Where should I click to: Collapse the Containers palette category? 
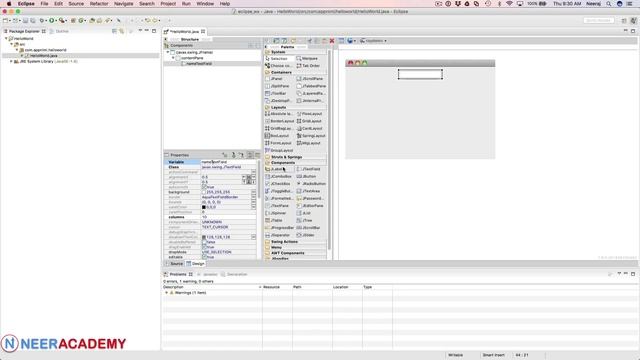click(x=296, y=72)
